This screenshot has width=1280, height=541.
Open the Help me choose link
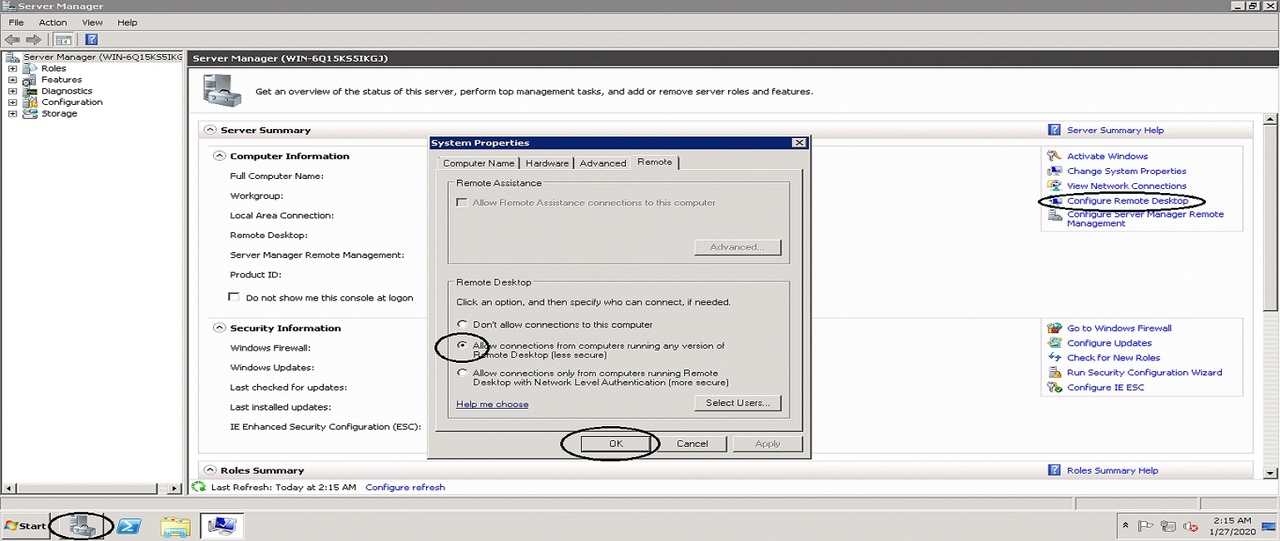pyautogui.click(x=492, y=404)
